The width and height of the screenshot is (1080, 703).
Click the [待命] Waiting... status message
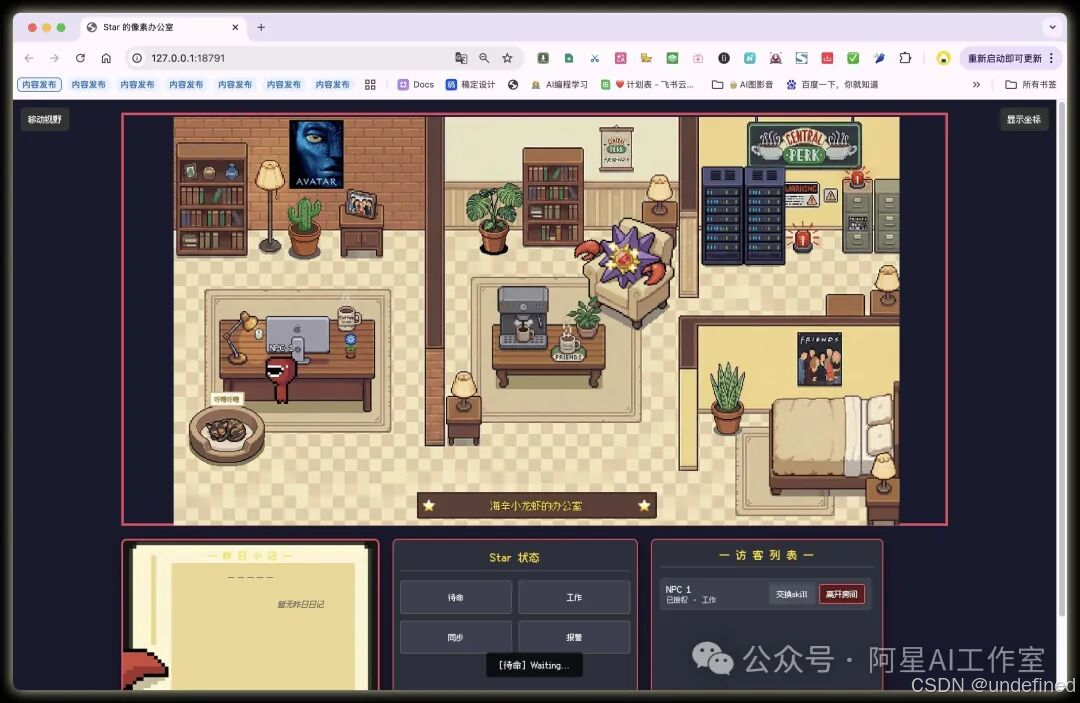(x=534, y=665)
